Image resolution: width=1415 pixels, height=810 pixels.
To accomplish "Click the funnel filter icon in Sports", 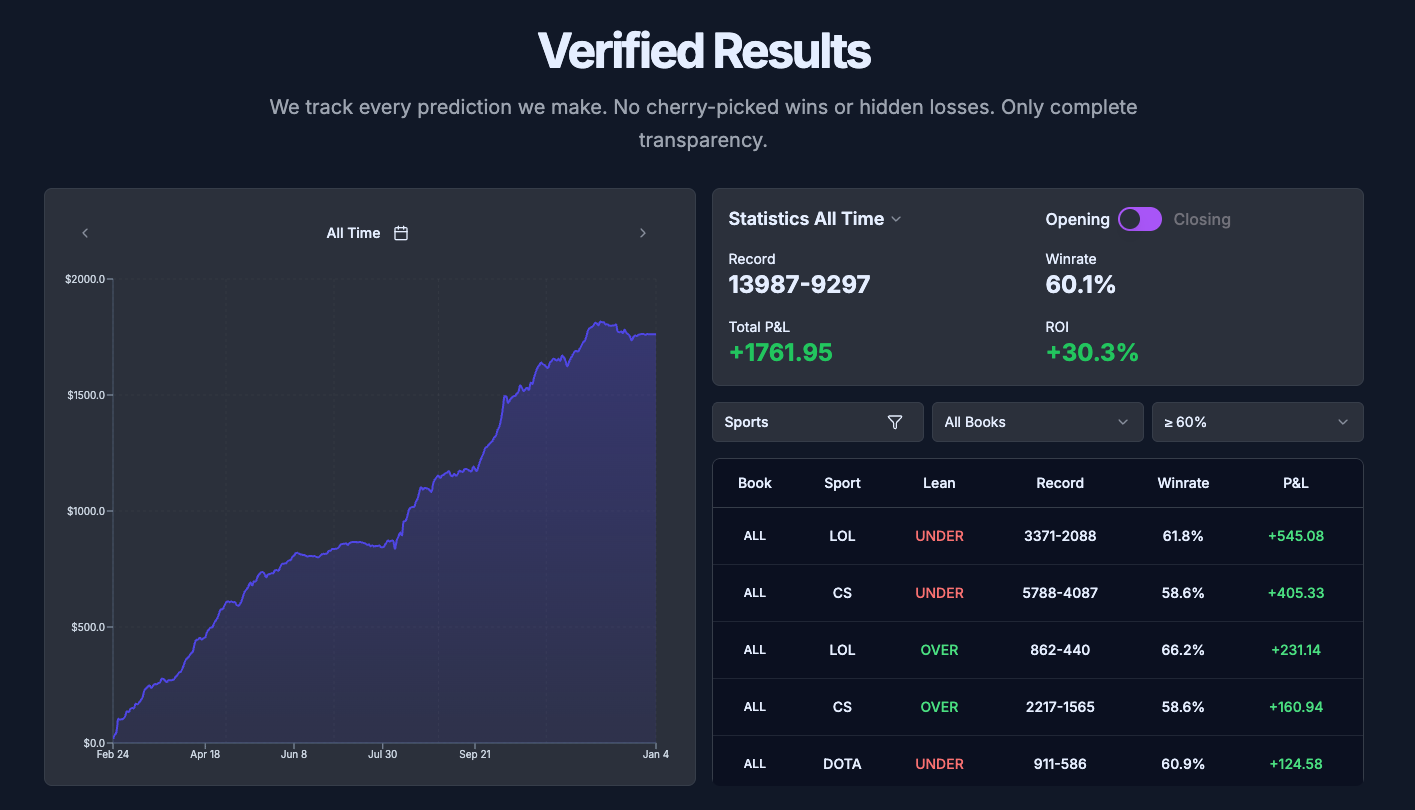I will [895, 422].
